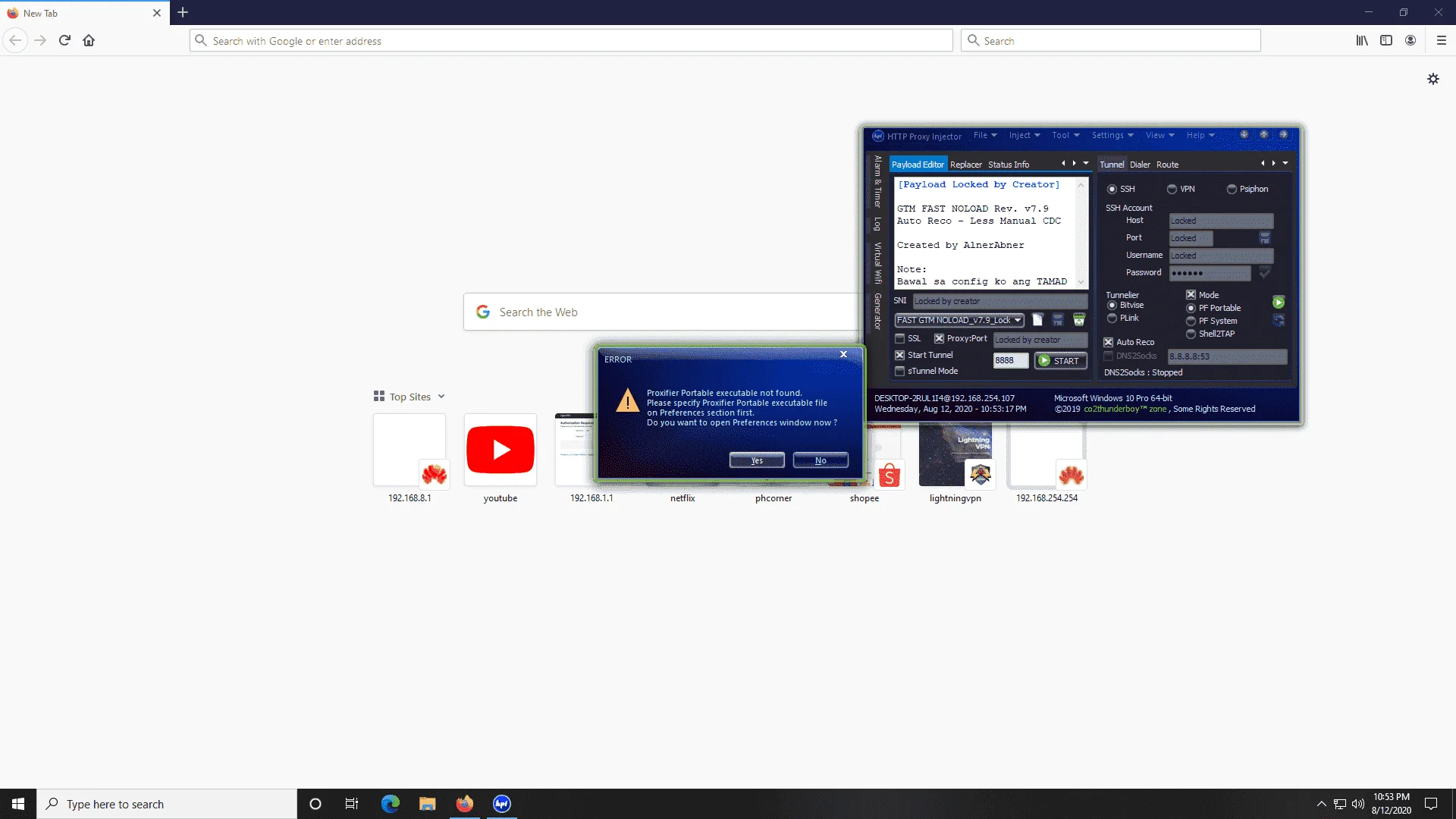Open the youtube top site tile
Screen dimensions: 1456x819
tap(500, 450)
